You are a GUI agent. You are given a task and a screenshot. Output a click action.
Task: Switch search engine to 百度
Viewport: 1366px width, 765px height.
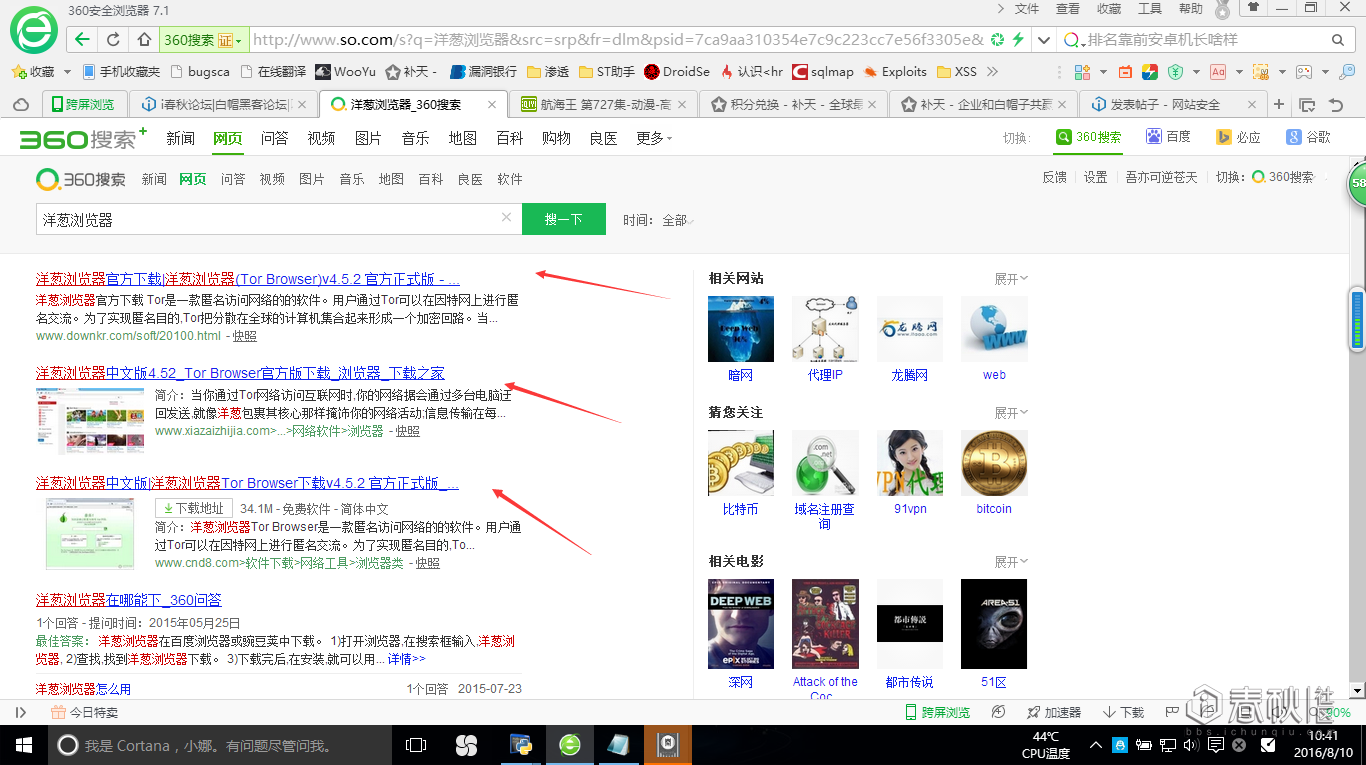tap(1169, 137)
